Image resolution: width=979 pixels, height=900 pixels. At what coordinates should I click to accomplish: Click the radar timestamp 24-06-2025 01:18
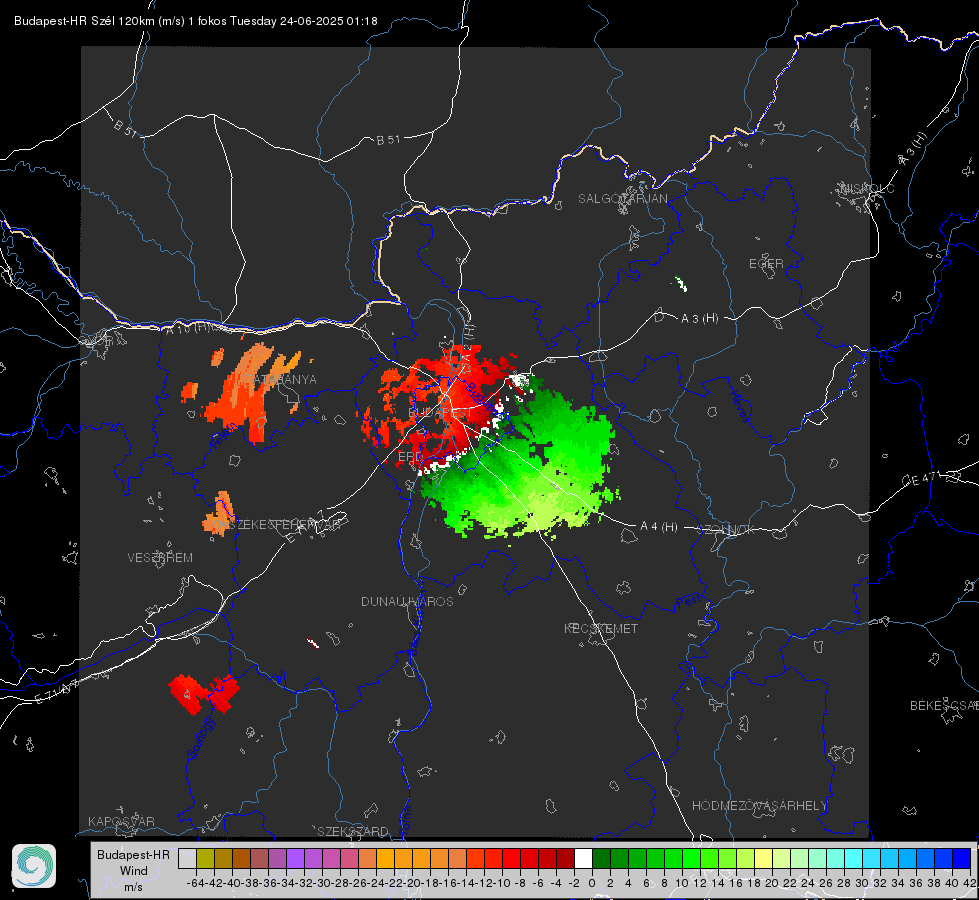coord(328,21)
